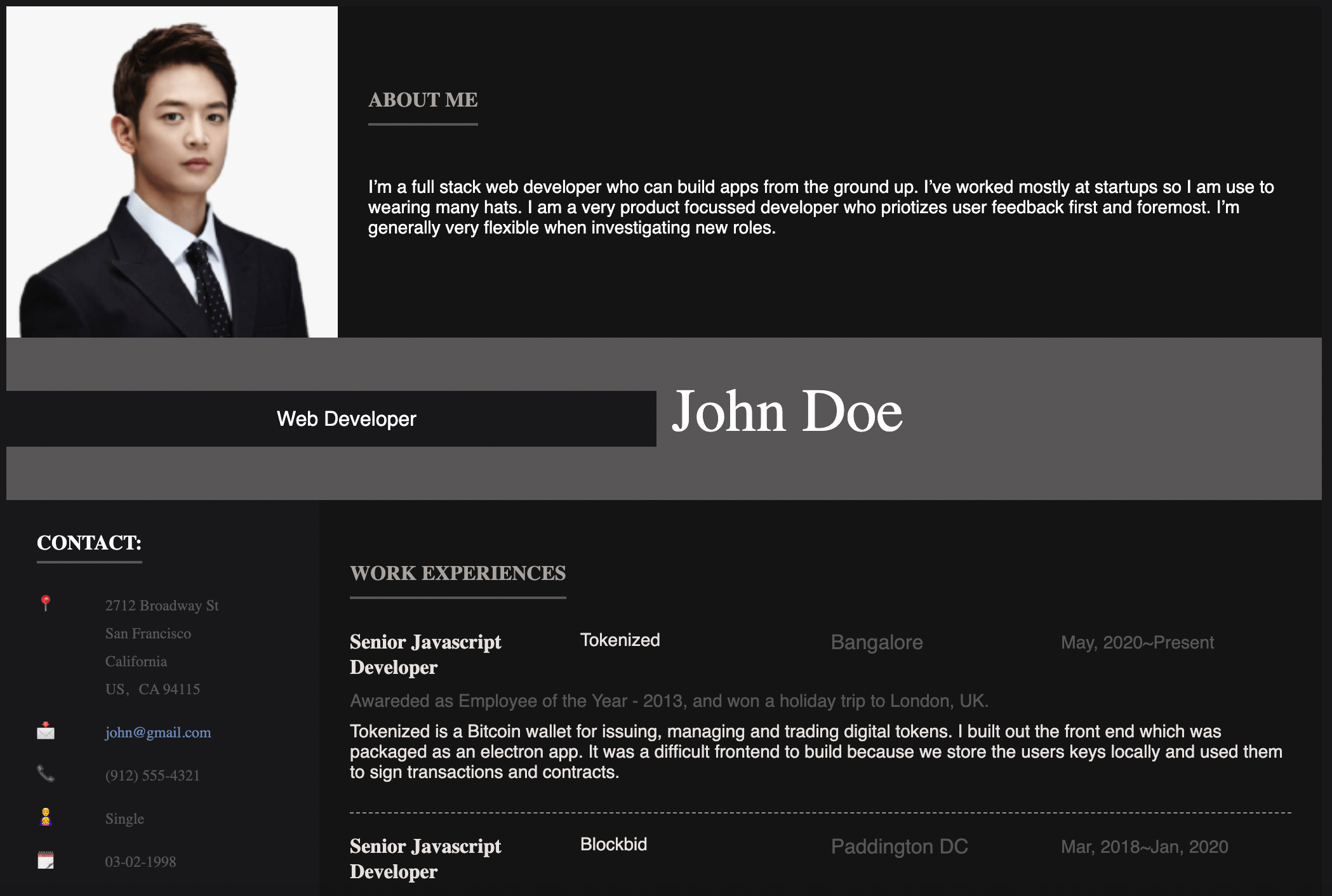Viewport: 1332px width, 896px height.
Task: Click the WORK EXPERIENCES heading
Action: 458,573
